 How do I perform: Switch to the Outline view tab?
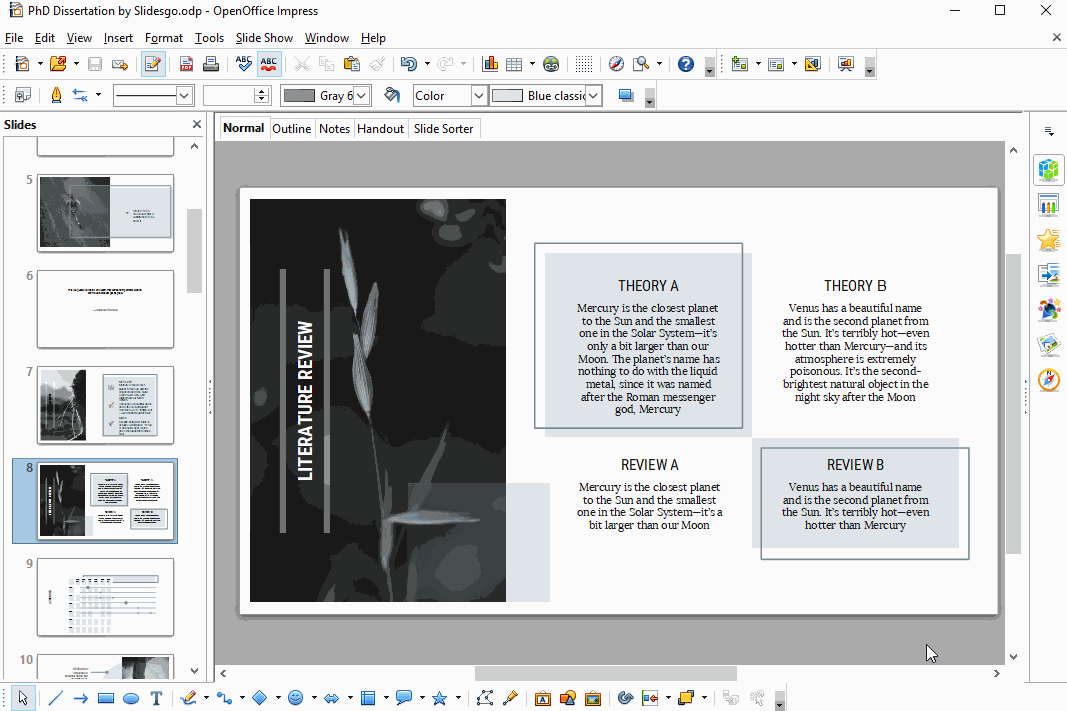(291, 129)
